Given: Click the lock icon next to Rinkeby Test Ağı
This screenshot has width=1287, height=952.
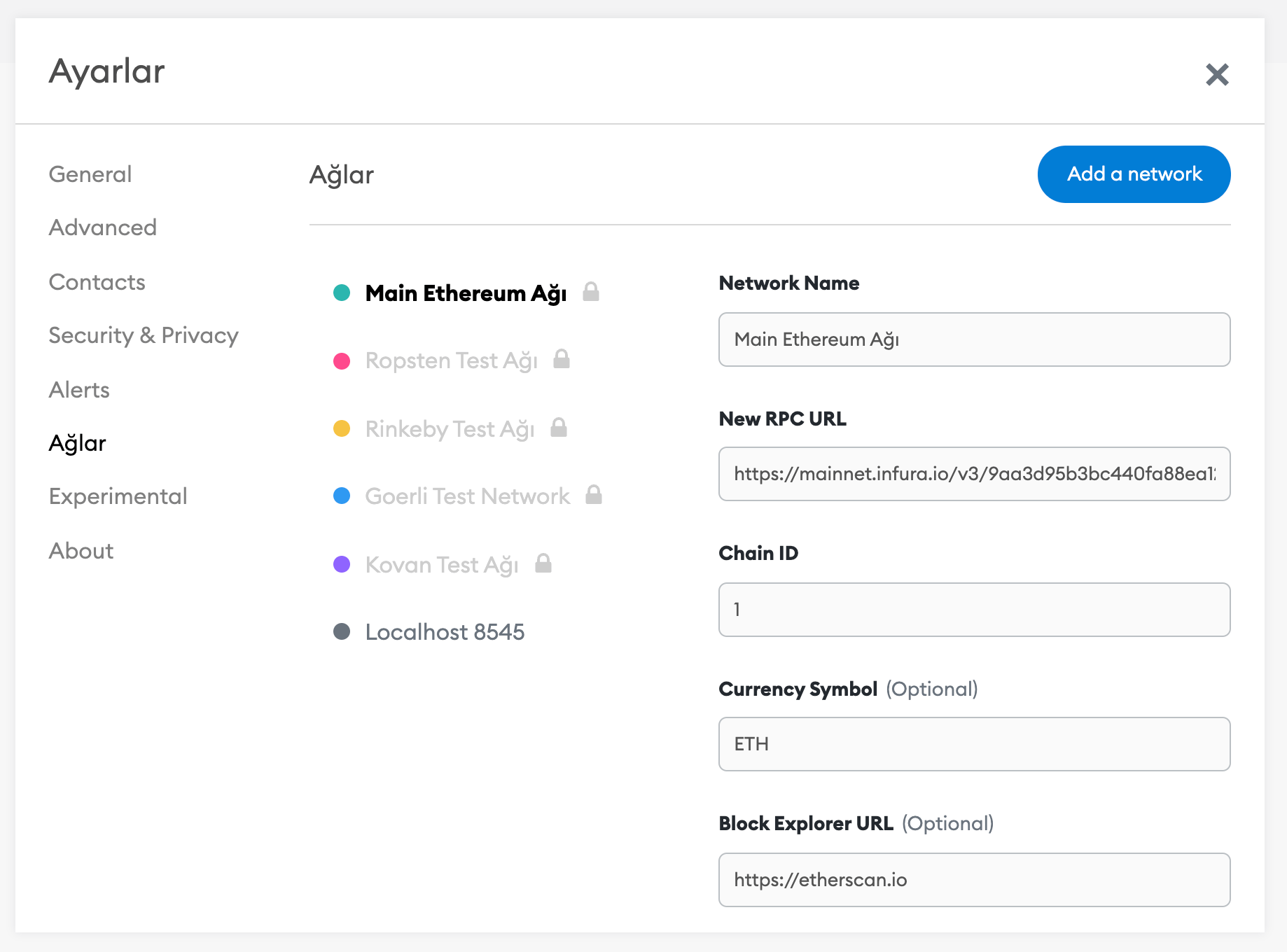Looking at the screenshot, I should tap(559, 428).
